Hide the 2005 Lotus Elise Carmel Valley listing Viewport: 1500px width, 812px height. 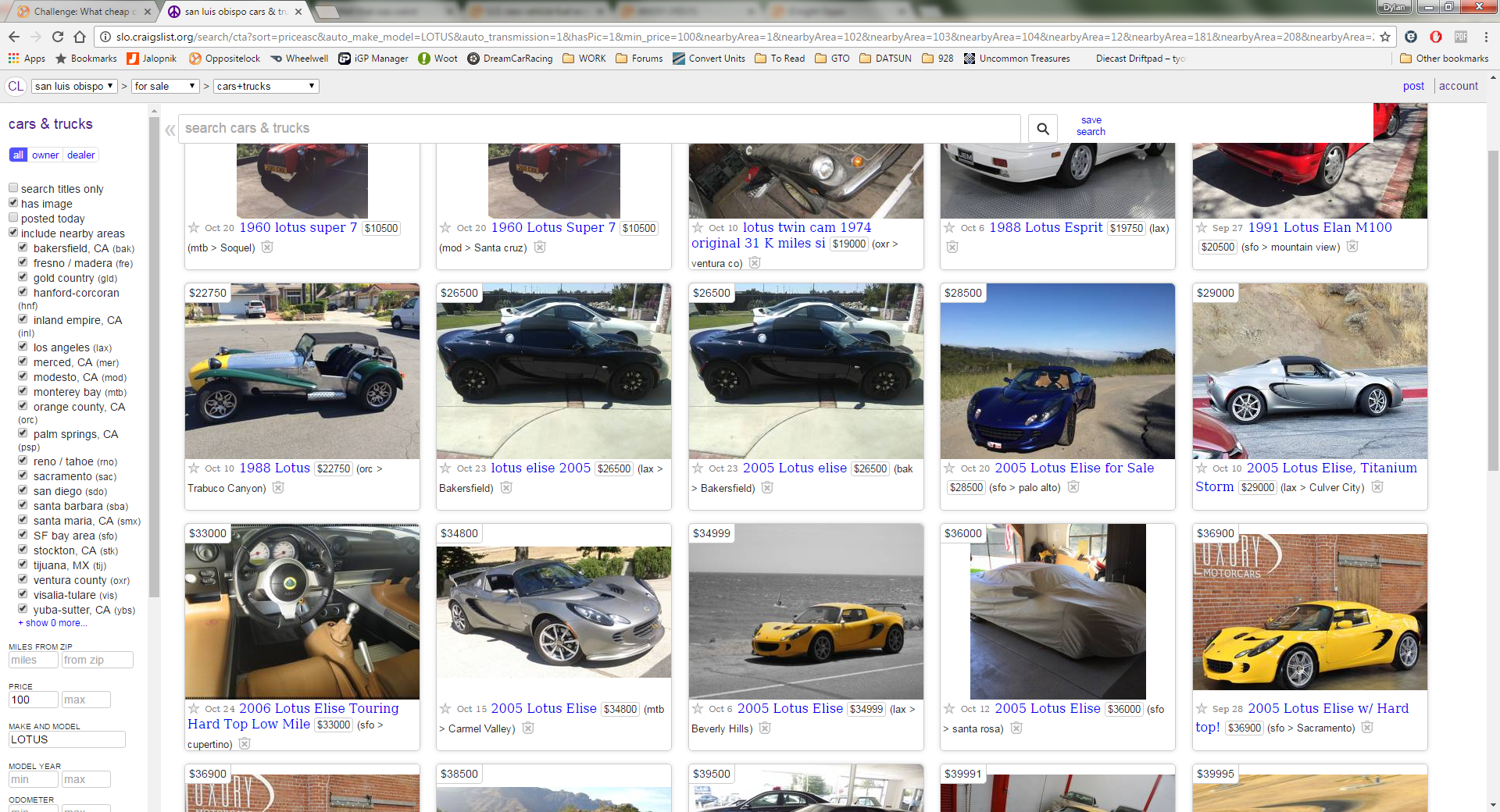pyautogui.click(x=528, y=728)
